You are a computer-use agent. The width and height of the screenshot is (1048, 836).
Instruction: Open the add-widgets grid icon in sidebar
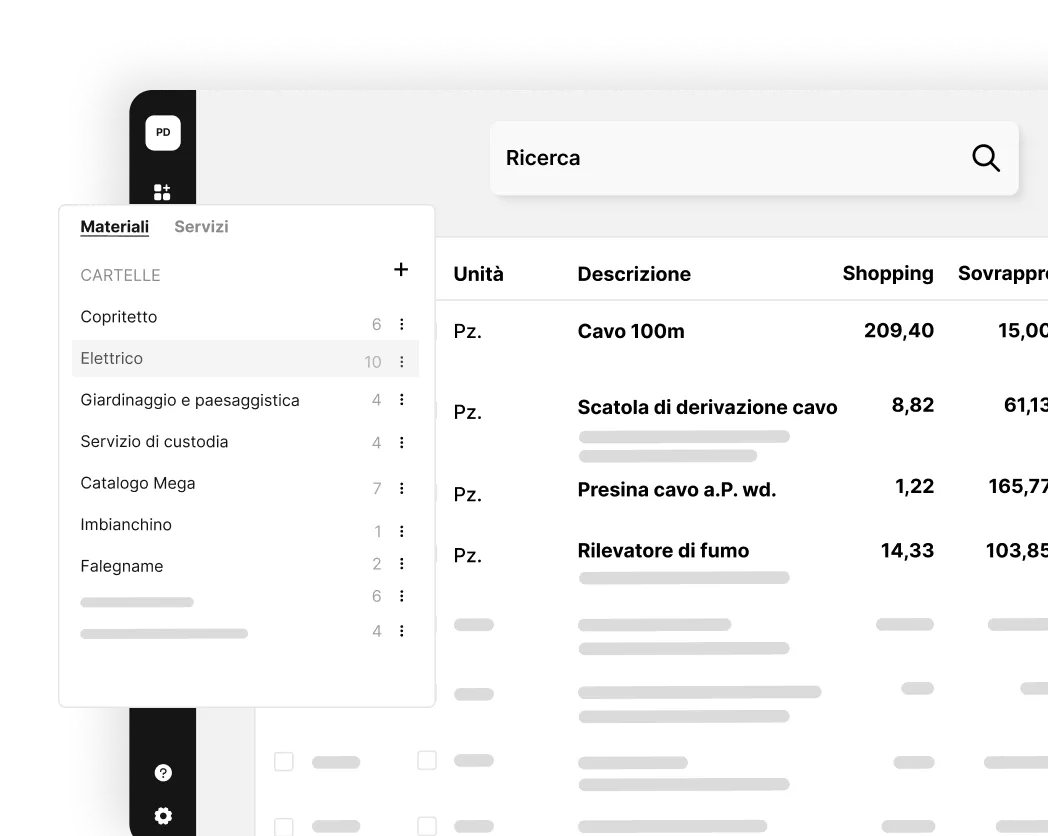coord(162,192)
